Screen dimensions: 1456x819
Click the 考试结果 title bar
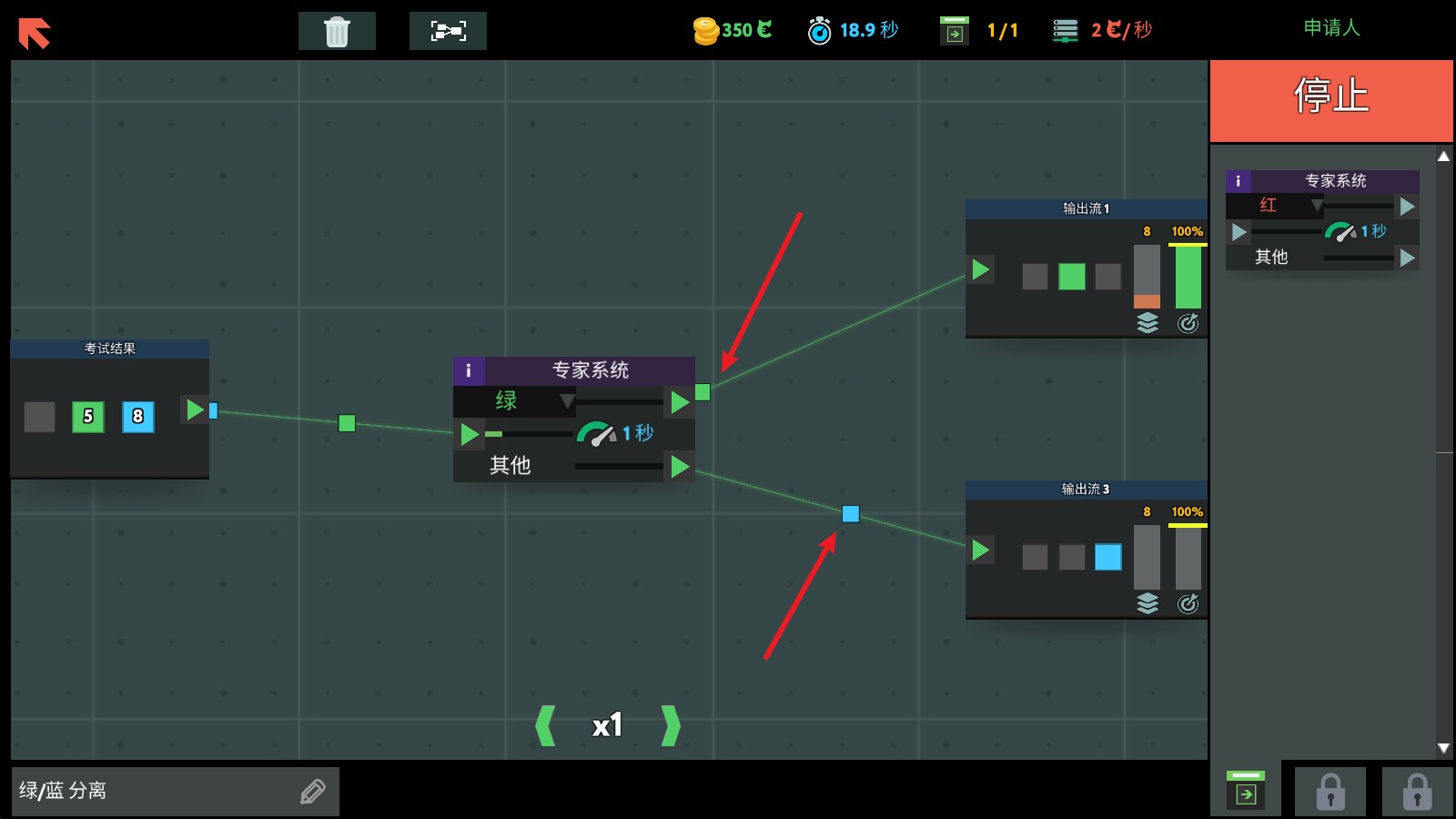coord(110,349)
